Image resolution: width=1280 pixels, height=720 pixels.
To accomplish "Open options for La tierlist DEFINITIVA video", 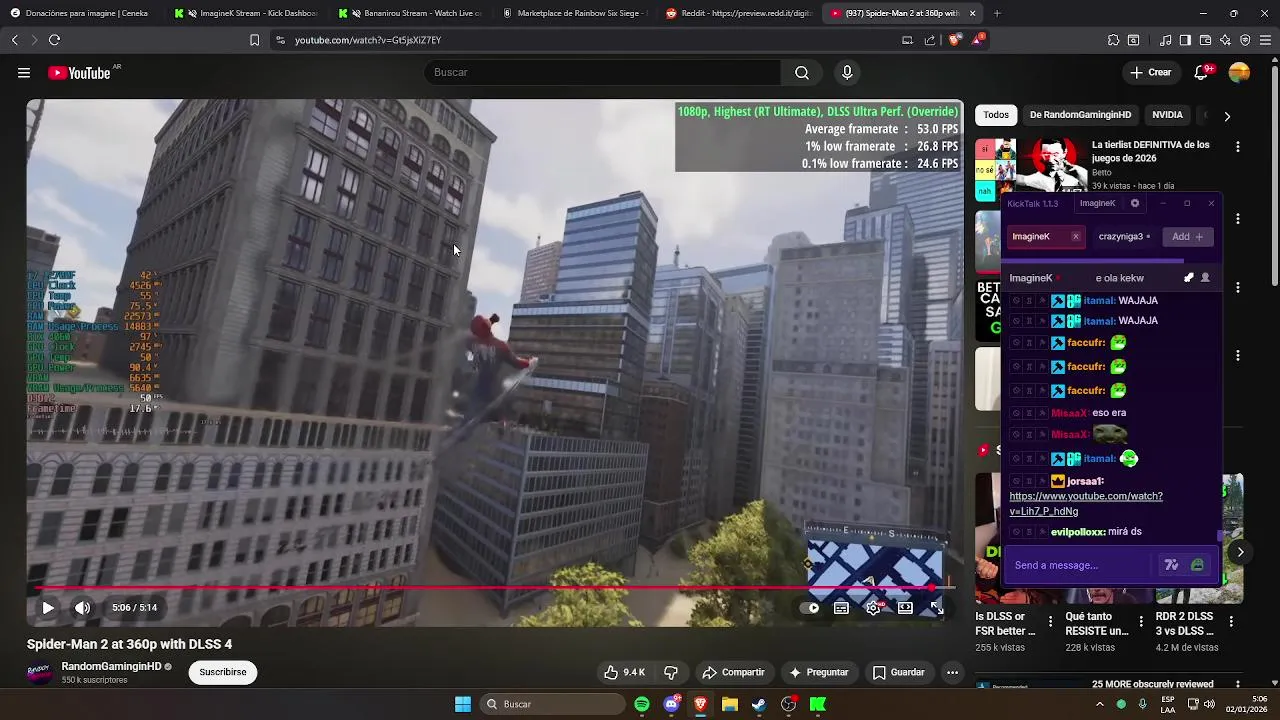I will coord(1238,146).
